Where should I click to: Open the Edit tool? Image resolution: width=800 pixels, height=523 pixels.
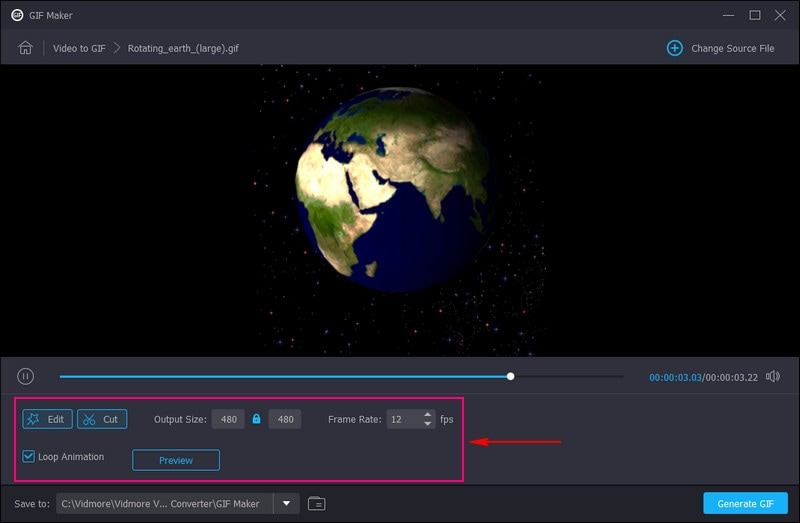[48, 419]
